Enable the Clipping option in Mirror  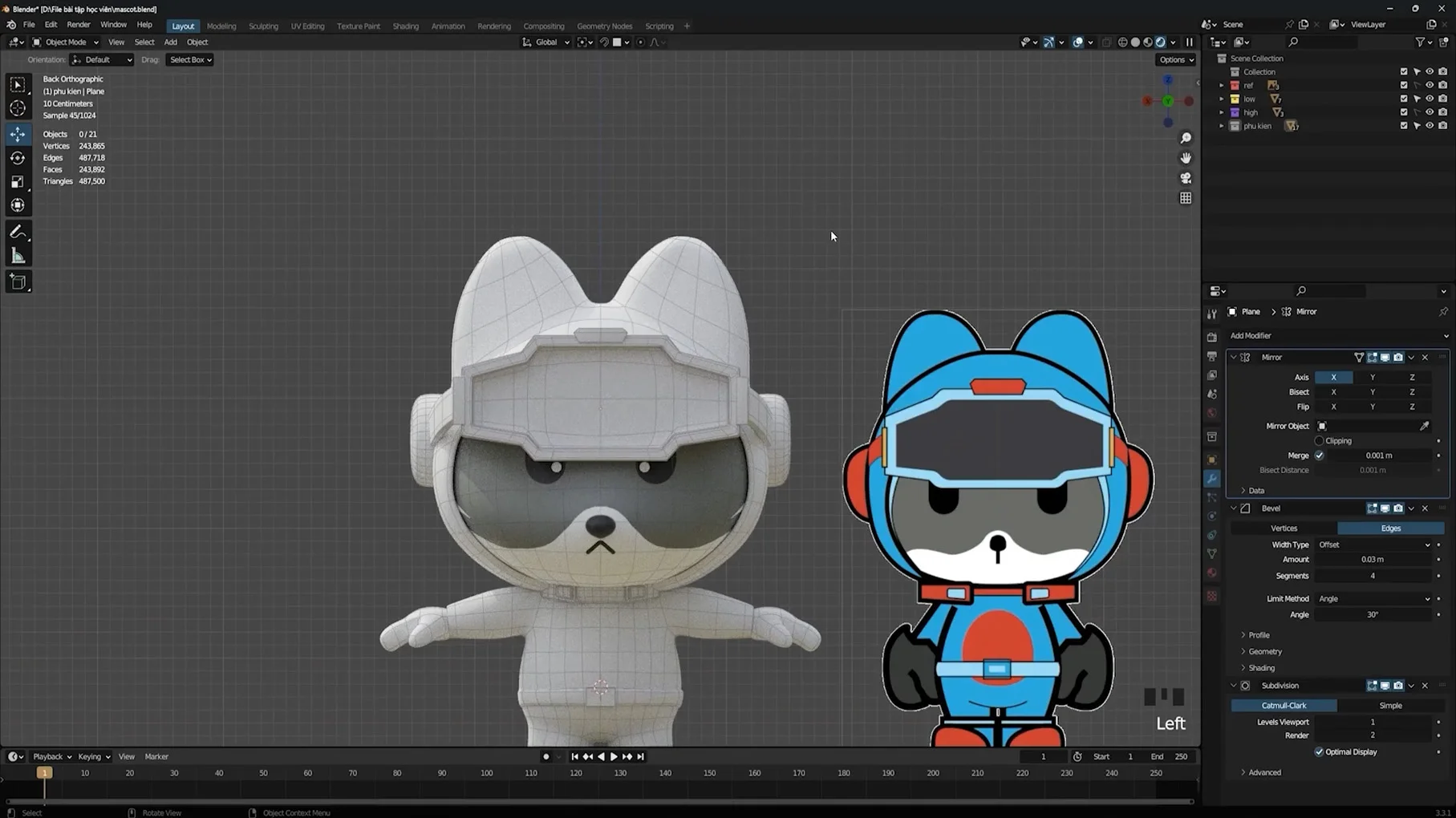click(1319, 440)
